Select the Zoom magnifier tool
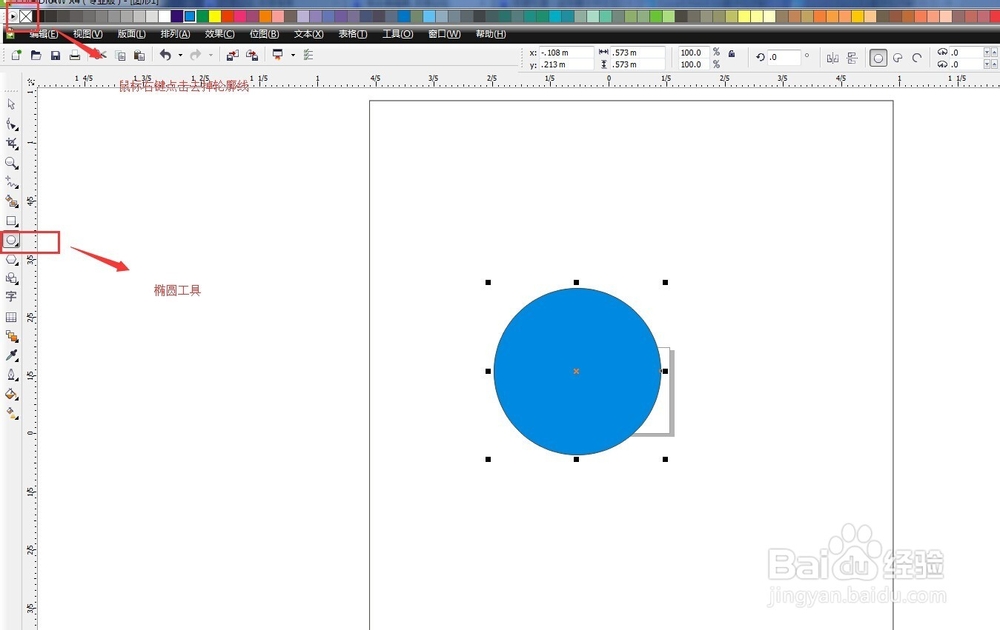The width and height of the screenshot is (1000, 630). point(11,163)
